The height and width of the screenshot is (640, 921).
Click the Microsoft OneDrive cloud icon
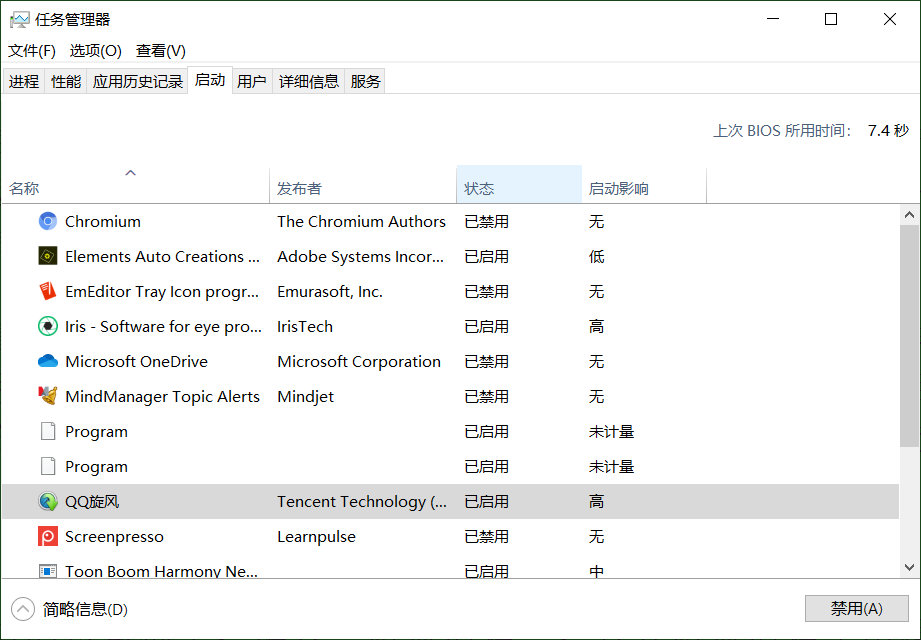coord(47,361)
